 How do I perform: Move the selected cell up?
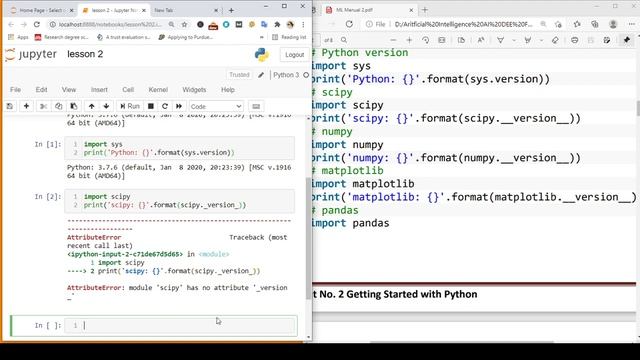tap(91, 106)
